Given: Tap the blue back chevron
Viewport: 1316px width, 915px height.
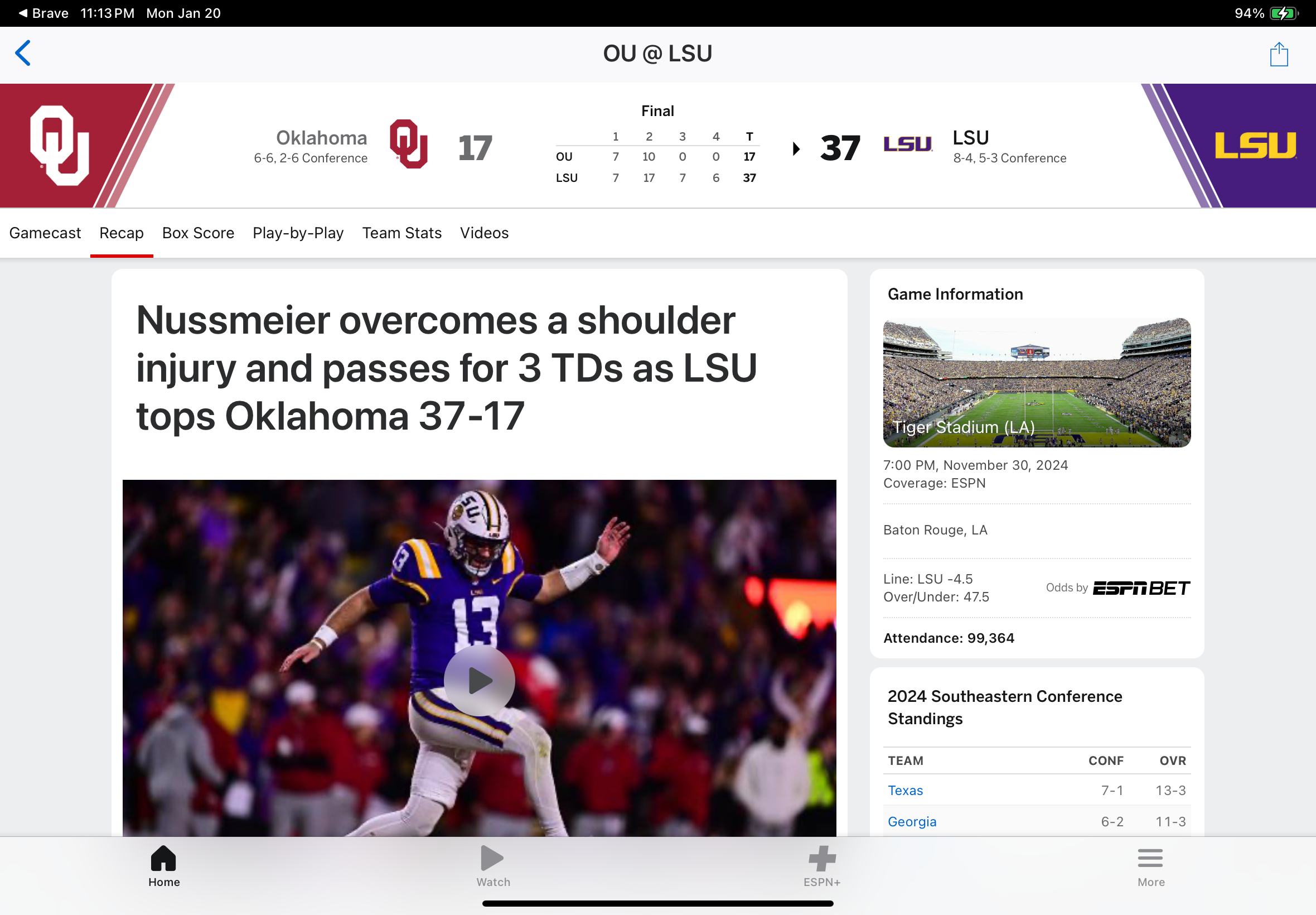Looking at the screenshot, I should 23,54.
